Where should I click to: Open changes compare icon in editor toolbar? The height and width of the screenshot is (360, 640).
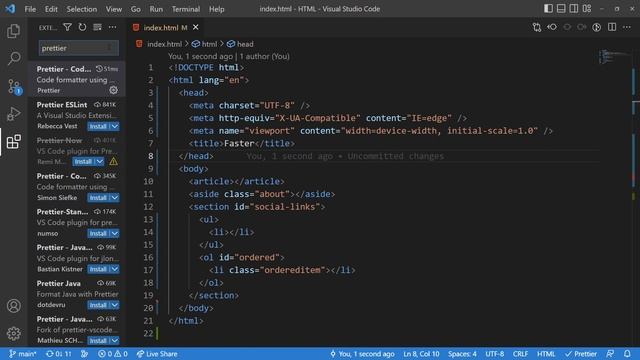(537, 27)
